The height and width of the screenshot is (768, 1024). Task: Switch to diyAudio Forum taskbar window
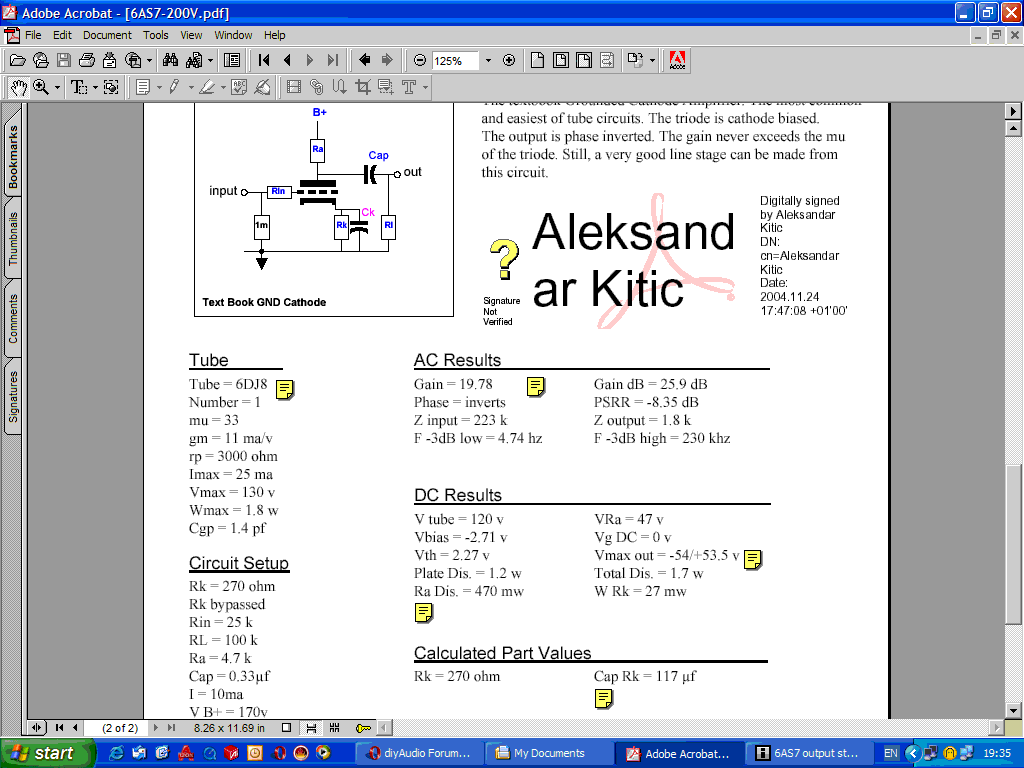pos(419,753)
